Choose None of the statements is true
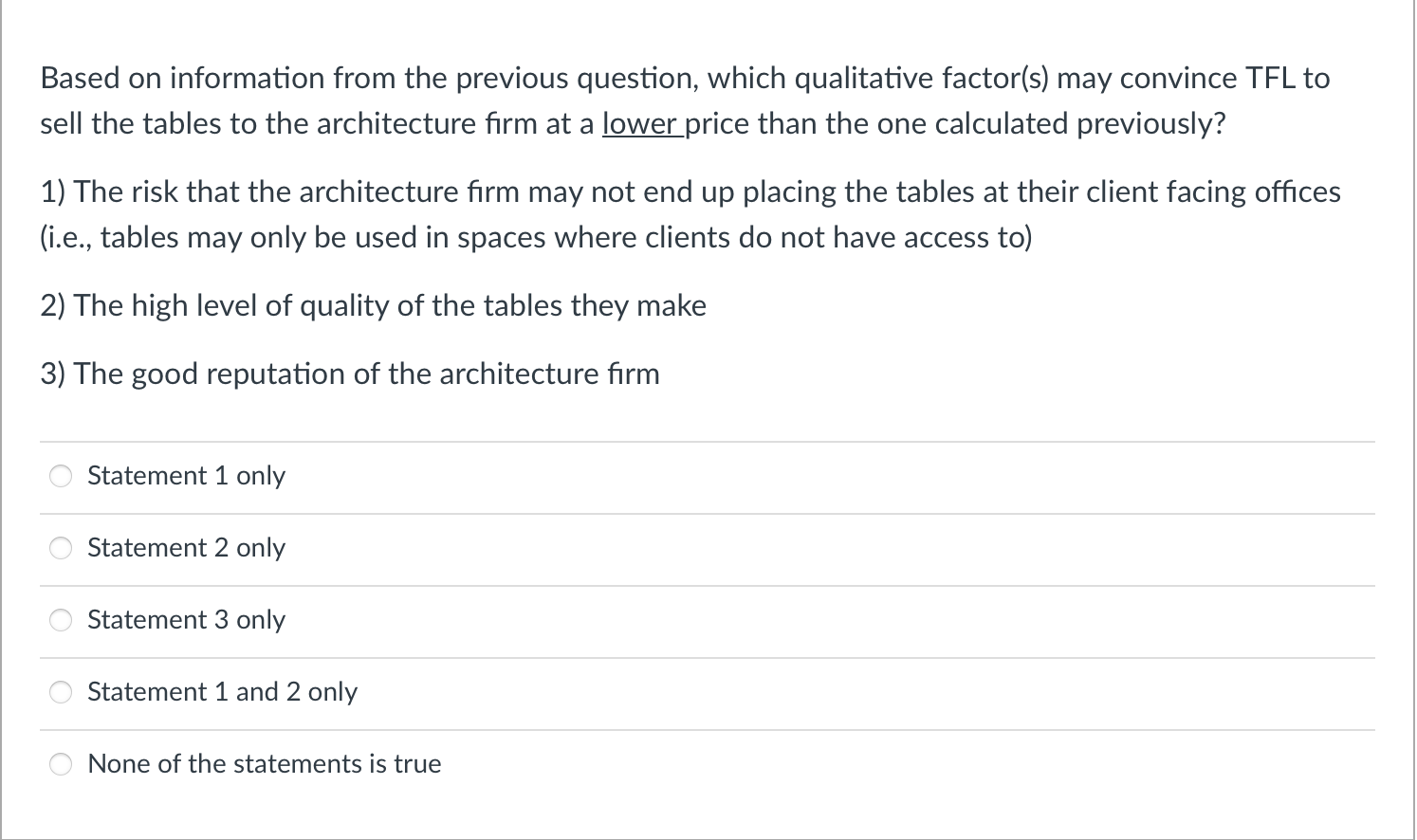This screenshot has height=840, width=1417. click(x=60, y=763)
